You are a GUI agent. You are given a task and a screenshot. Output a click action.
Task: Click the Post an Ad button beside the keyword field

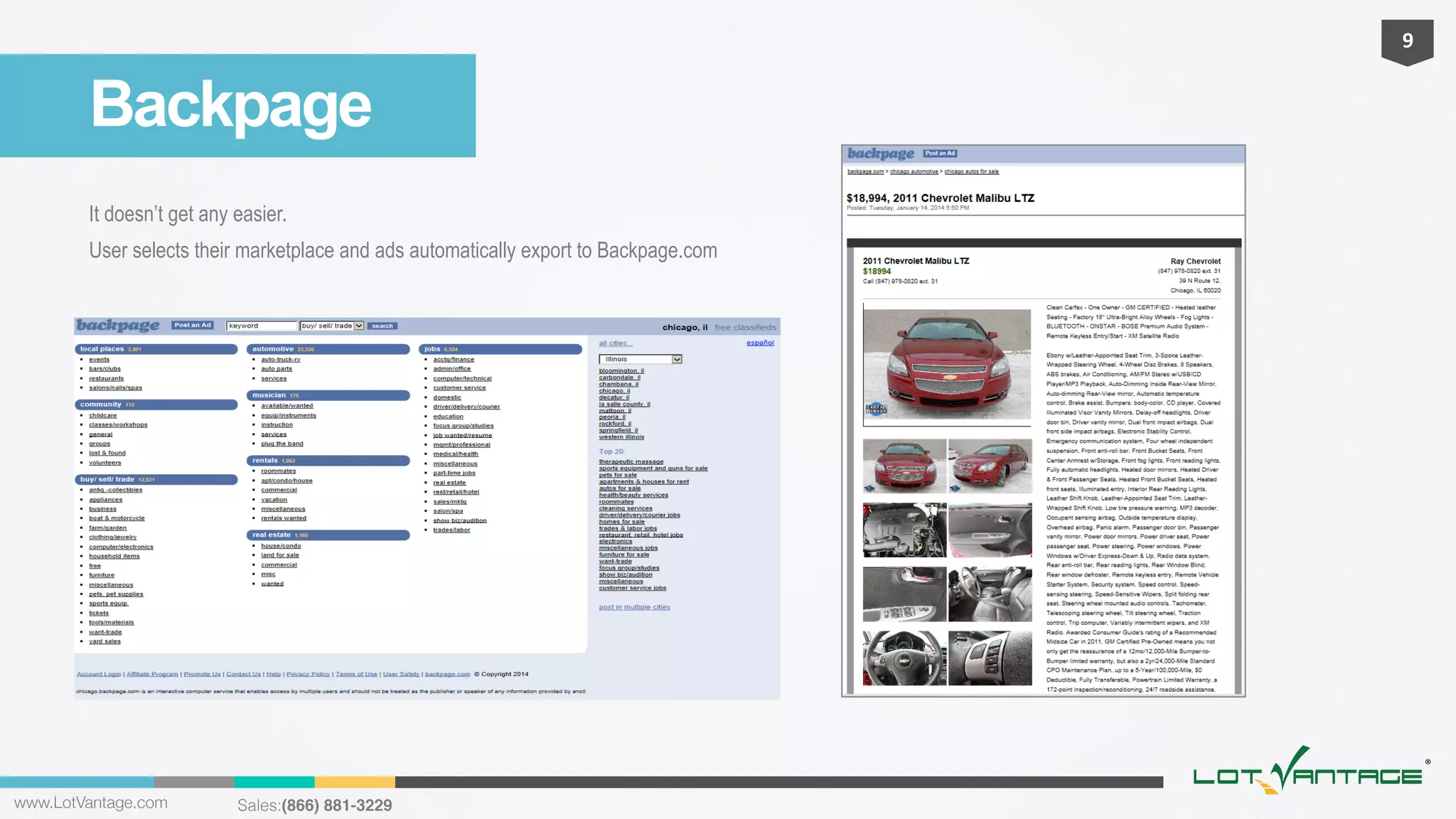(193, 326)
